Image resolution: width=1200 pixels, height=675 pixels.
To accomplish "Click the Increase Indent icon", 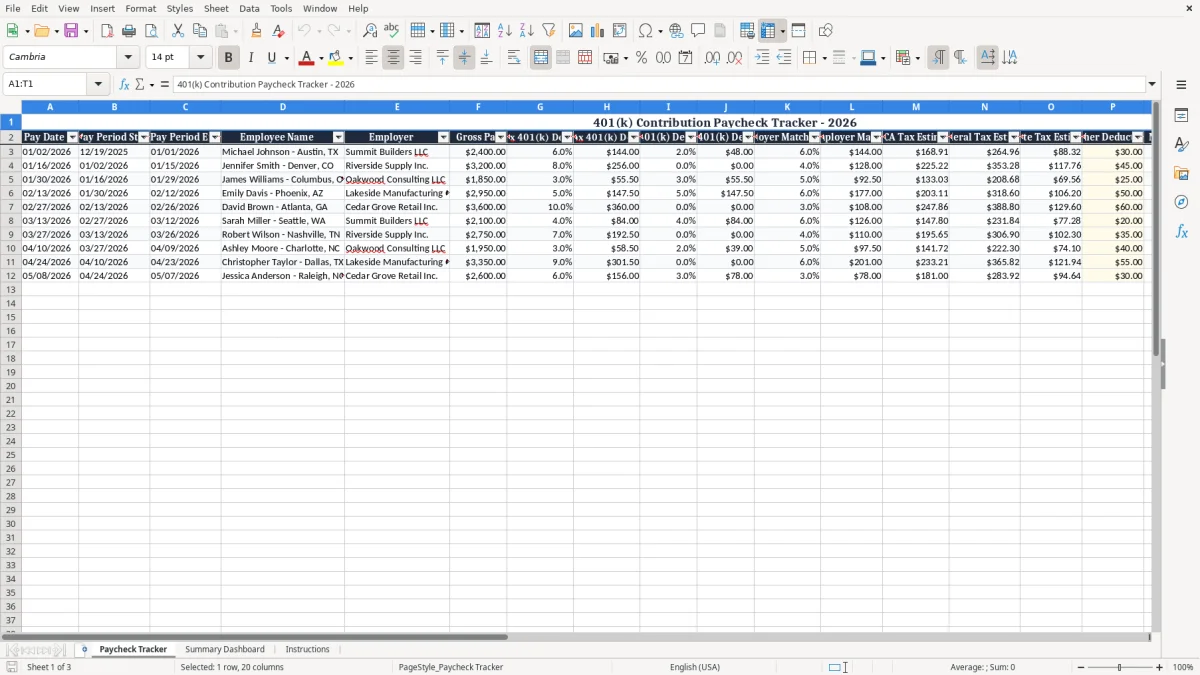I will click(762, 58).
